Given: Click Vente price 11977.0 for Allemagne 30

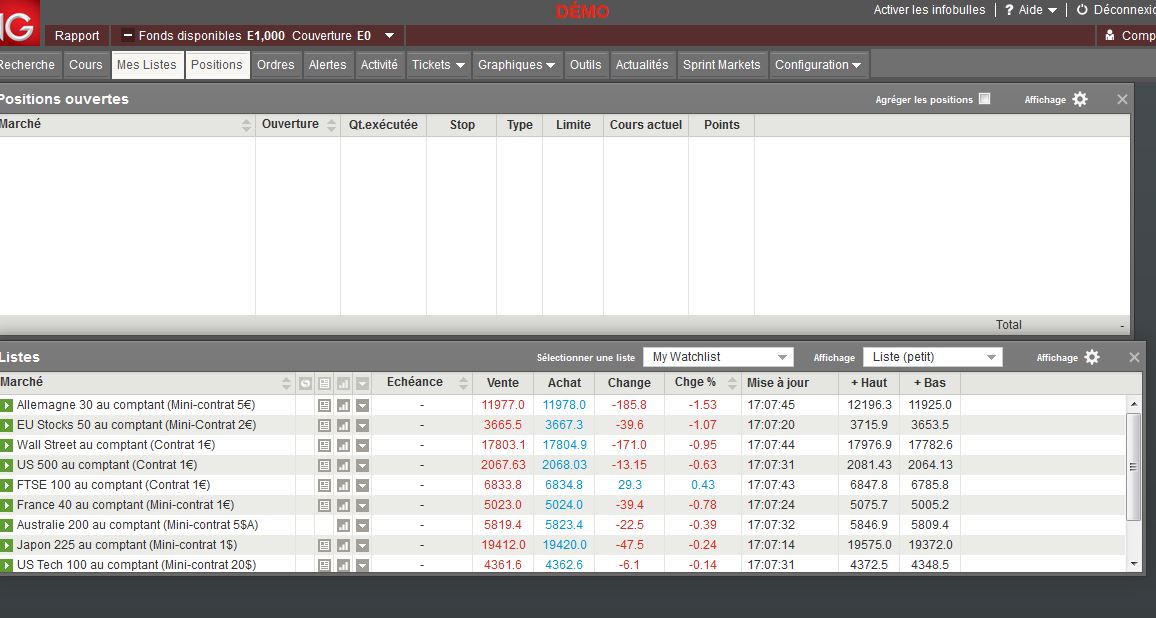Looking at the screenshot, I should coord(503,405).
